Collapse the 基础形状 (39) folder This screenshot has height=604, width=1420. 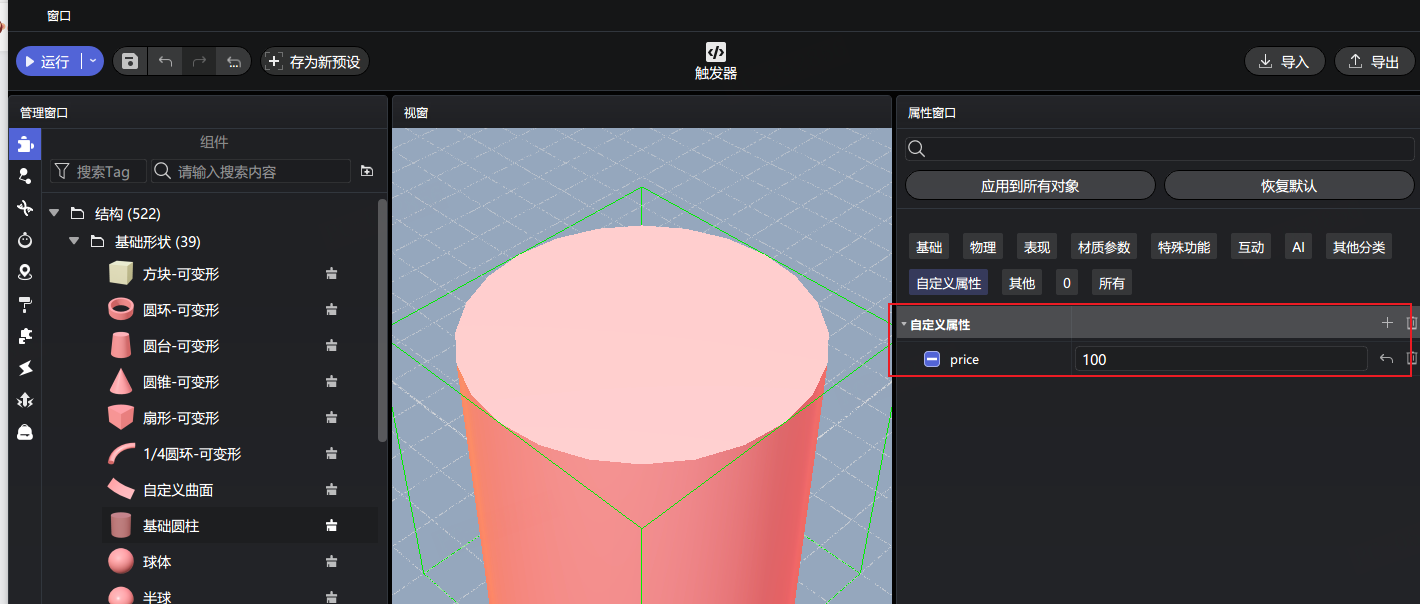(74, 241)
